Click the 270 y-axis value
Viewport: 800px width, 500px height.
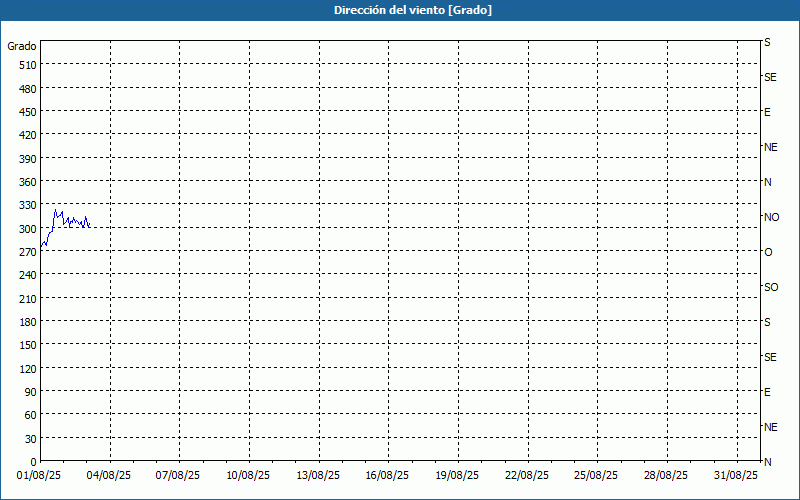[28, 252]
